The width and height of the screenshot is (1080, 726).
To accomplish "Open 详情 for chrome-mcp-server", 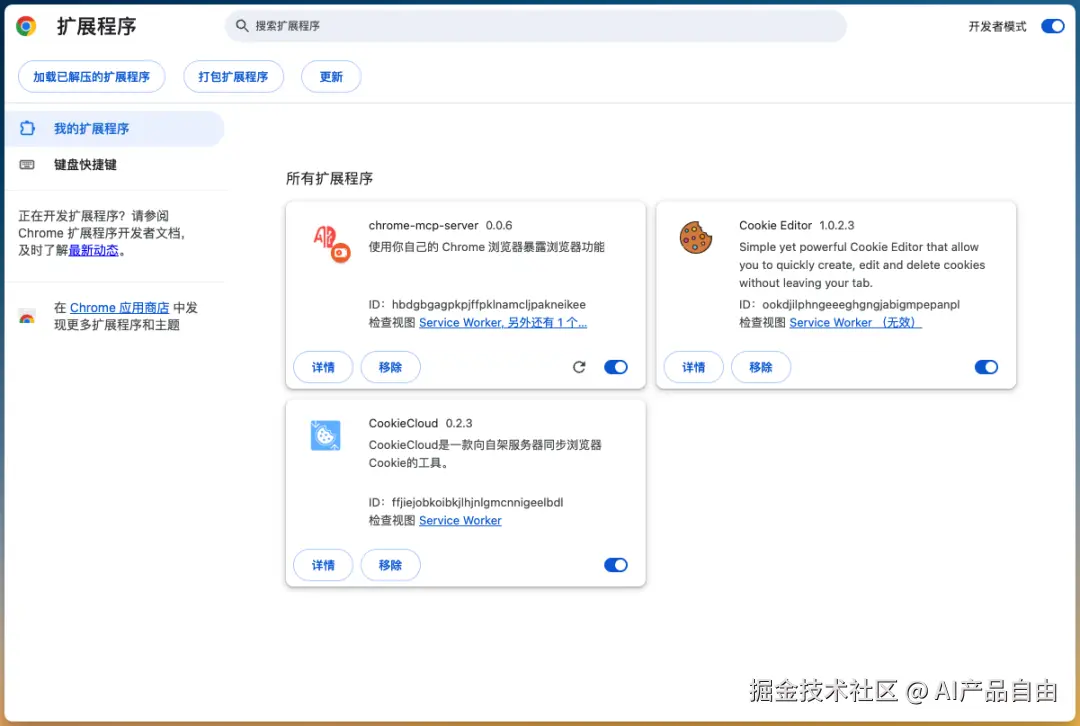I will [x=323, y=367].
